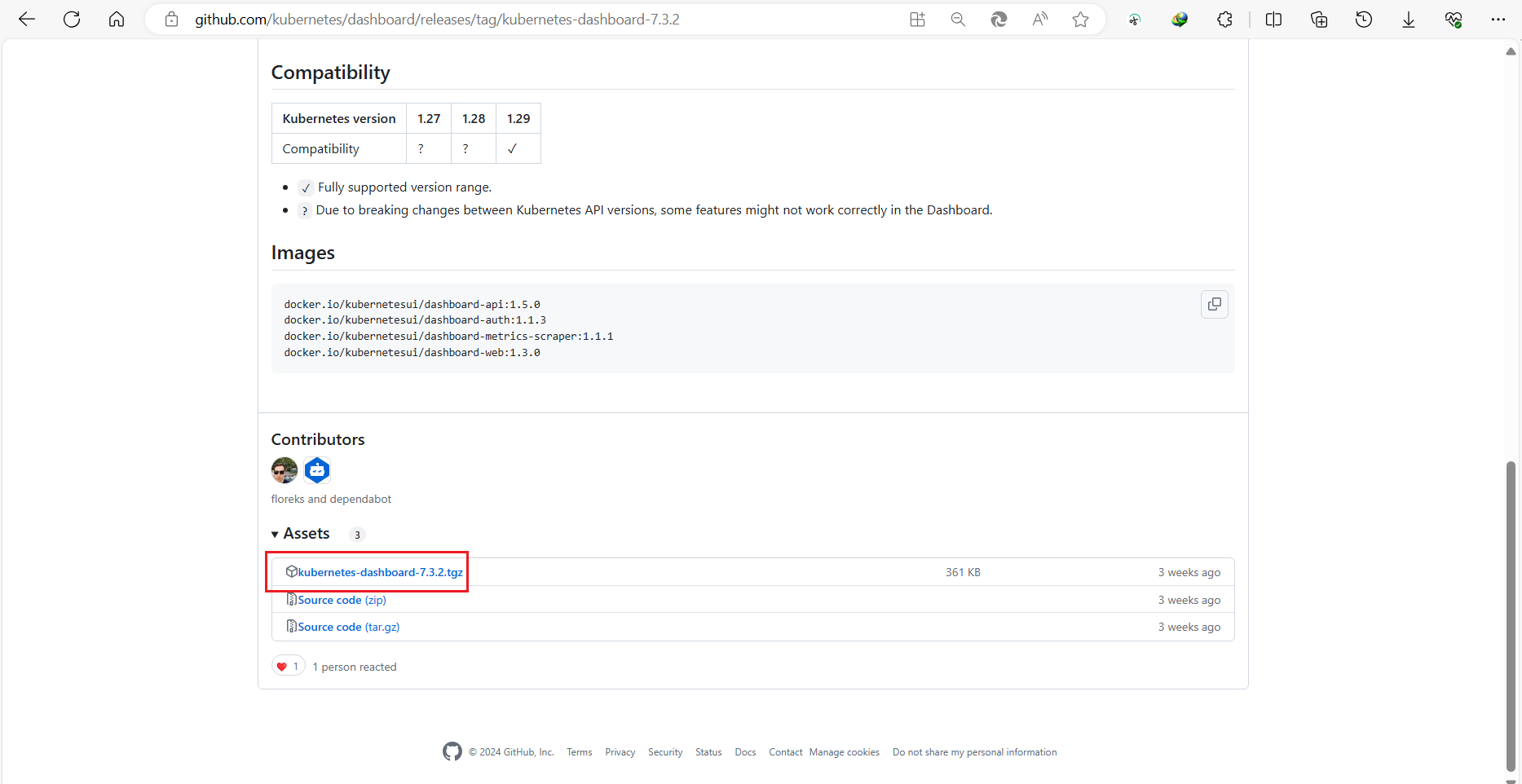React with the heart emoji button
Image resolution: width=1522 pixels, height=784 pixels.
(289, 667)
